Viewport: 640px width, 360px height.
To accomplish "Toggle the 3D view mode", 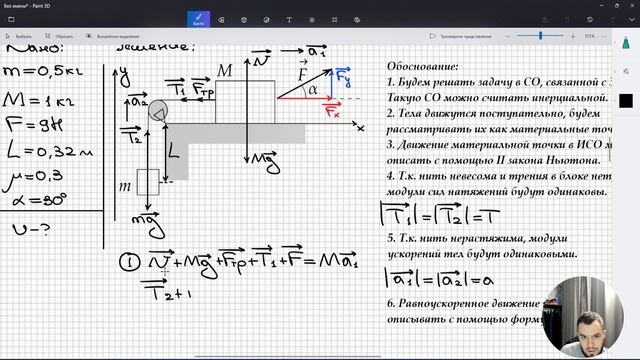I will click(x=461, y=36).
